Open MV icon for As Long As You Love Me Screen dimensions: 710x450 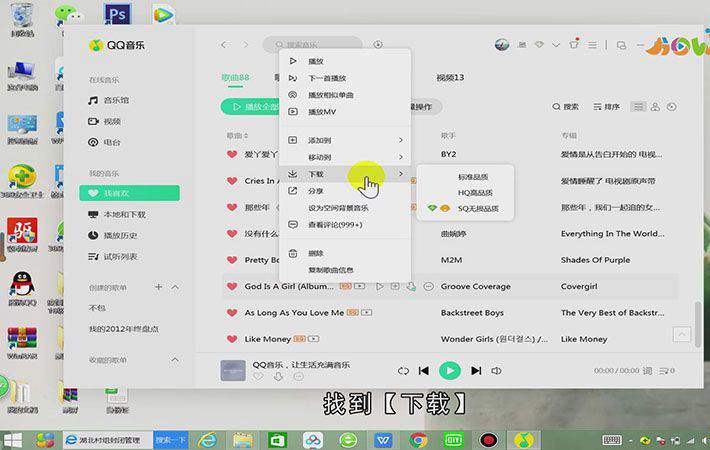point(366,312)
